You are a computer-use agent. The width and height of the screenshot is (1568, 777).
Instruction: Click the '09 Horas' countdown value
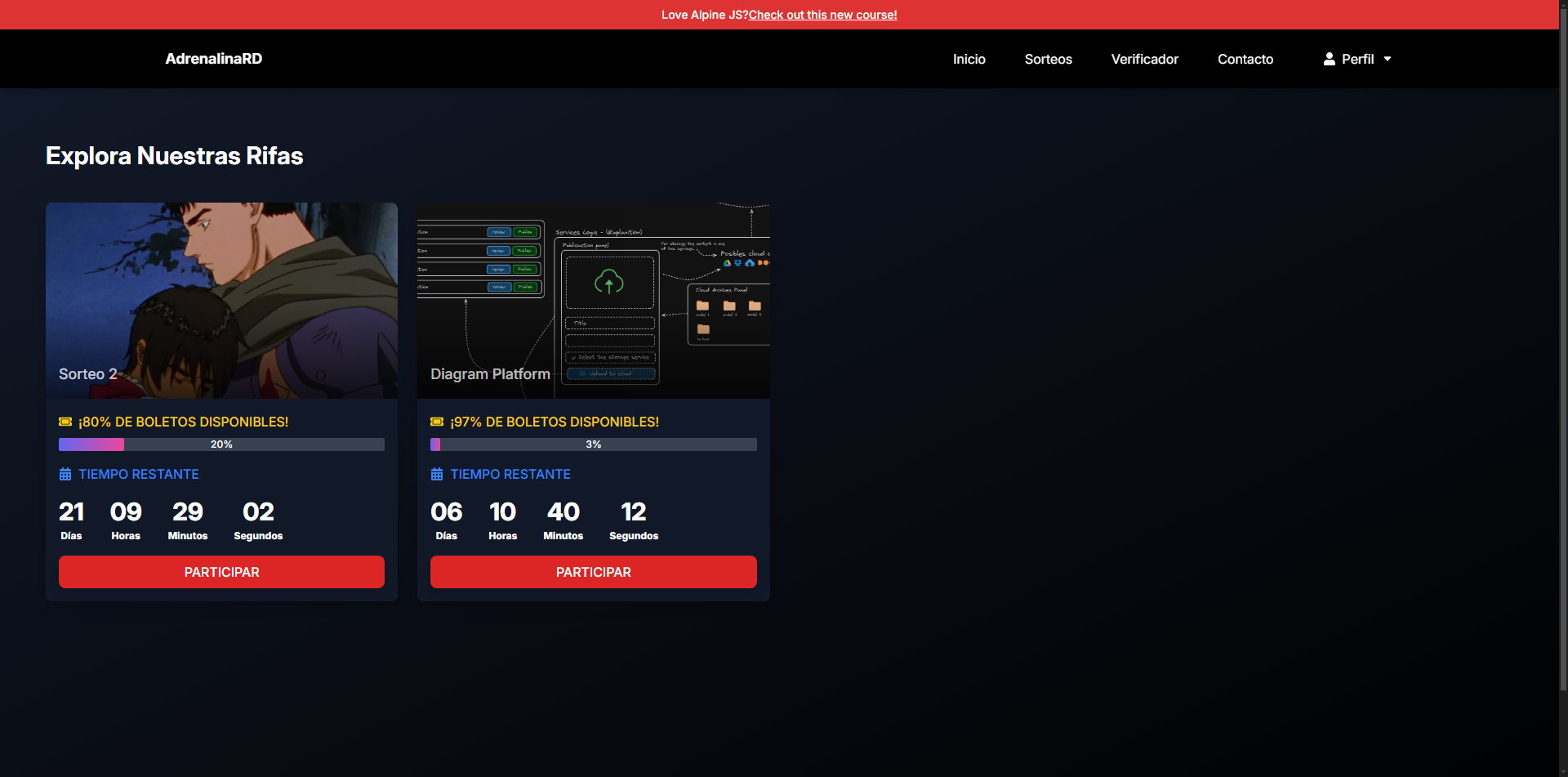[126, 520]
